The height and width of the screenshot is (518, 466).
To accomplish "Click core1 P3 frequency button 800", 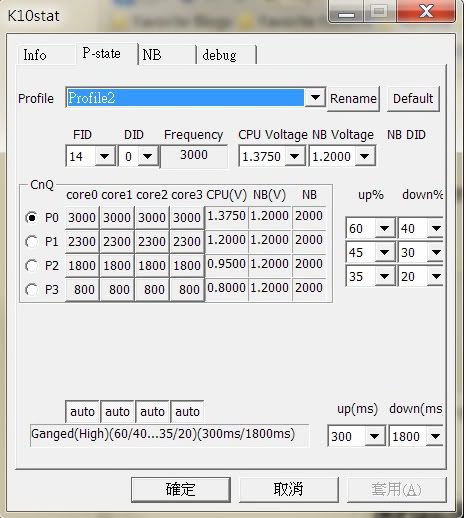I will 117,290.
